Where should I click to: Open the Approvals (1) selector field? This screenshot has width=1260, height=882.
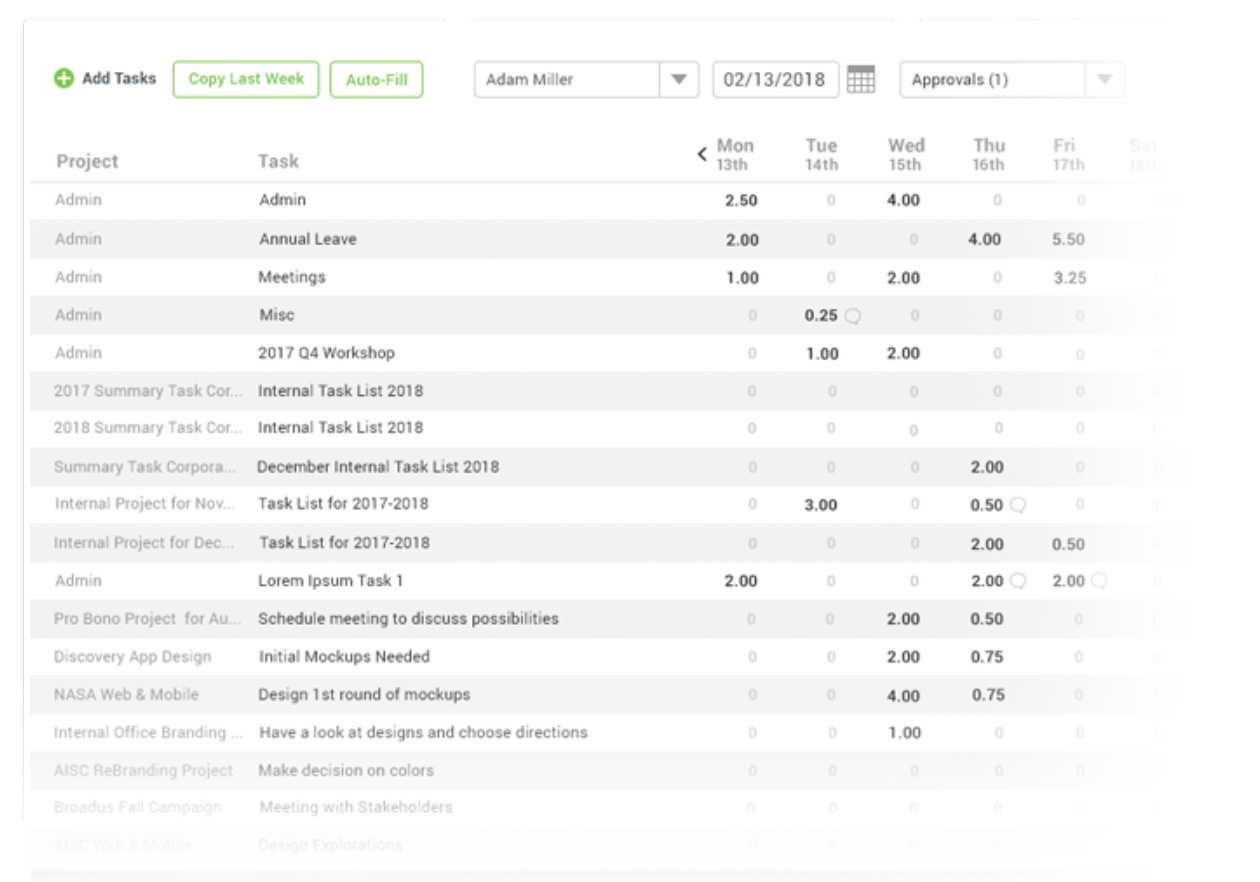1012,80
